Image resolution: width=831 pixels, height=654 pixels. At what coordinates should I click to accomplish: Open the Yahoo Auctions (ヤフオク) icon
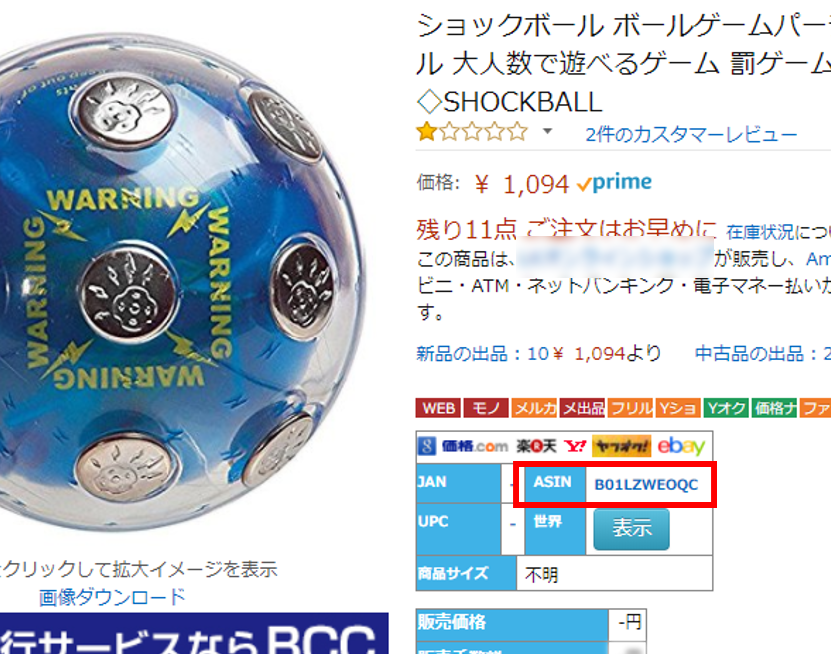click(622, 446)
